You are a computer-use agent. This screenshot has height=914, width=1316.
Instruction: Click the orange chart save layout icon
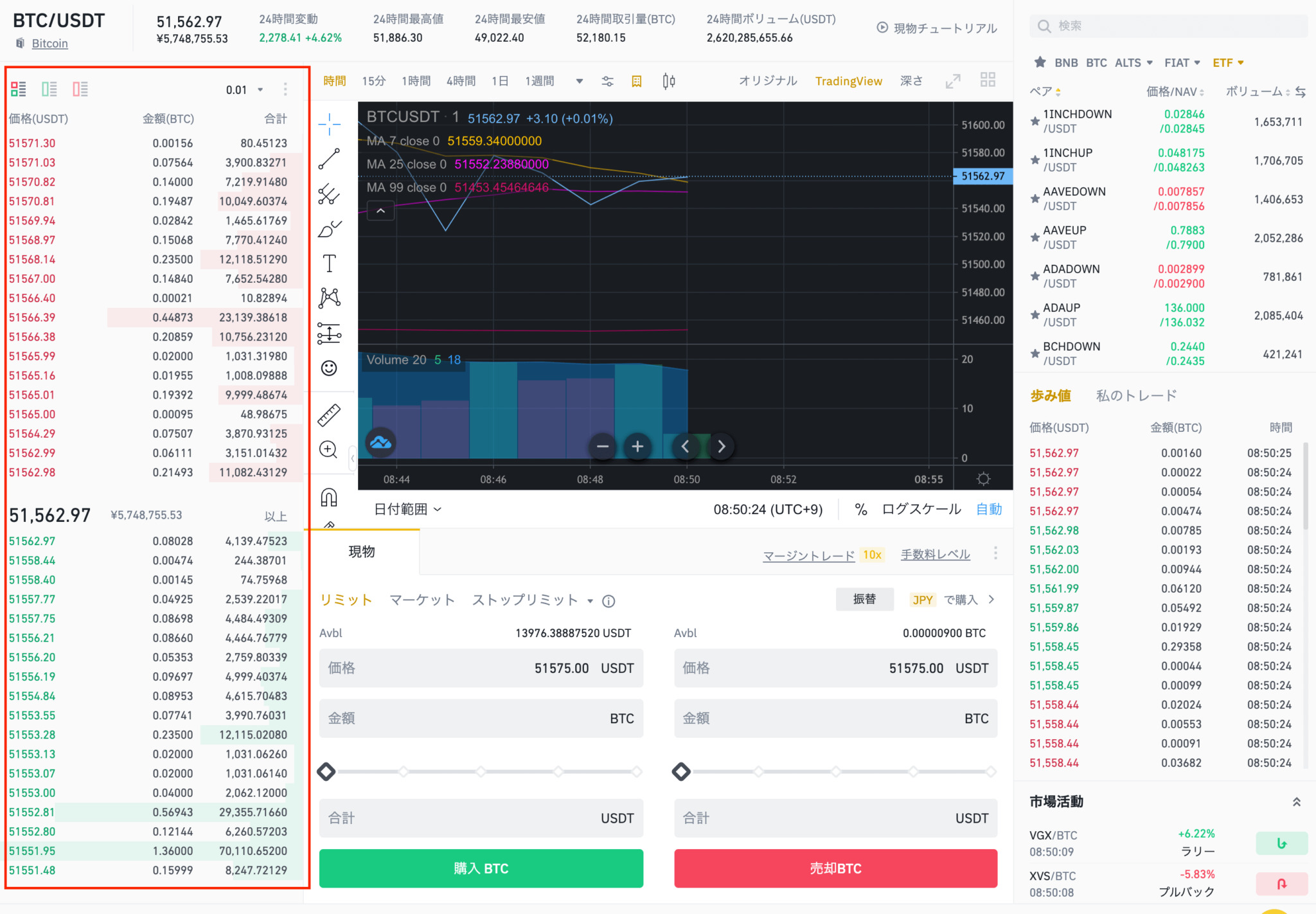(x=637, y=82)
